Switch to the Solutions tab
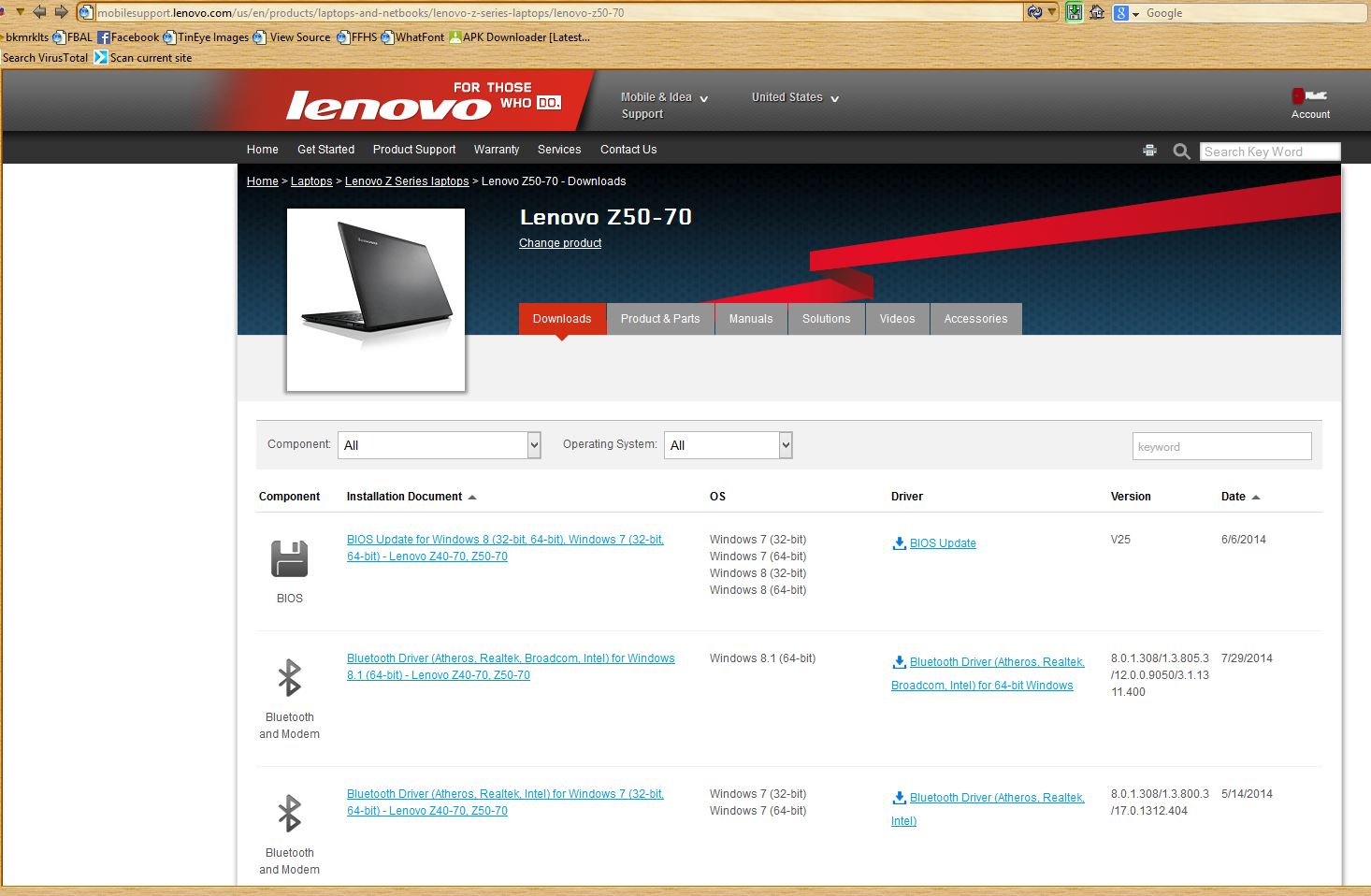 coord(827,319)
